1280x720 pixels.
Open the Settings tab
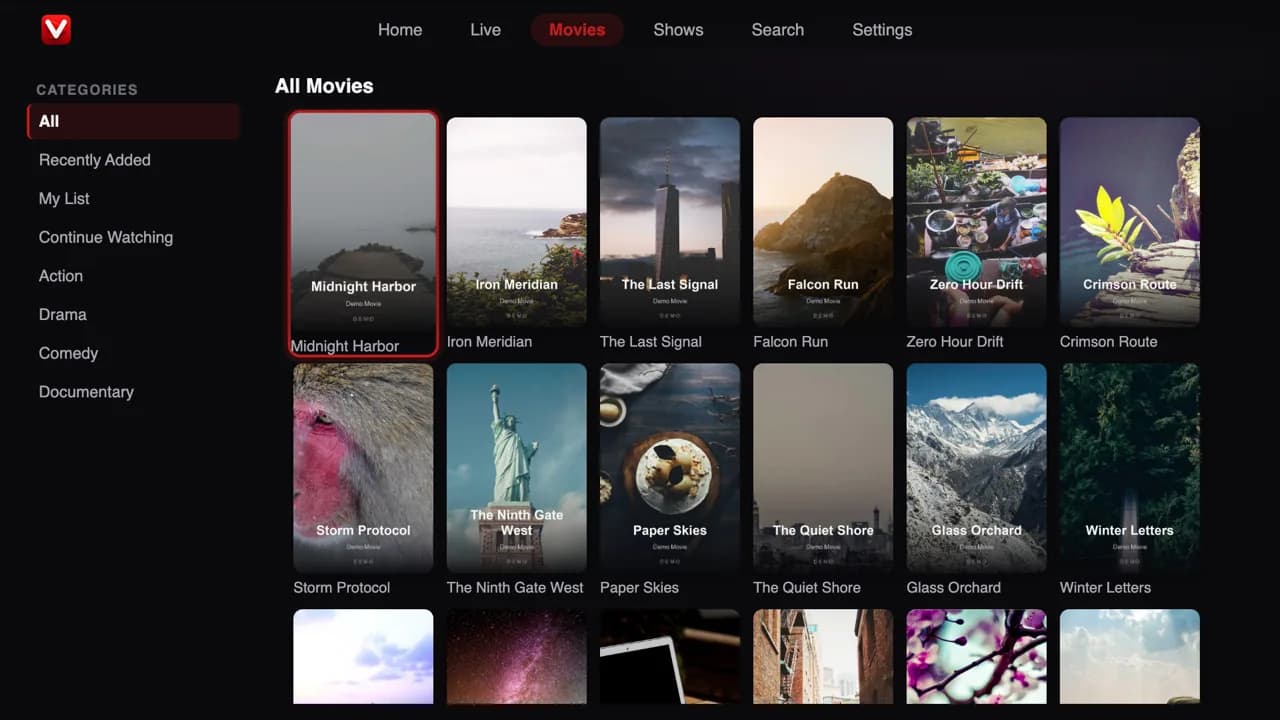click(882, 30)
